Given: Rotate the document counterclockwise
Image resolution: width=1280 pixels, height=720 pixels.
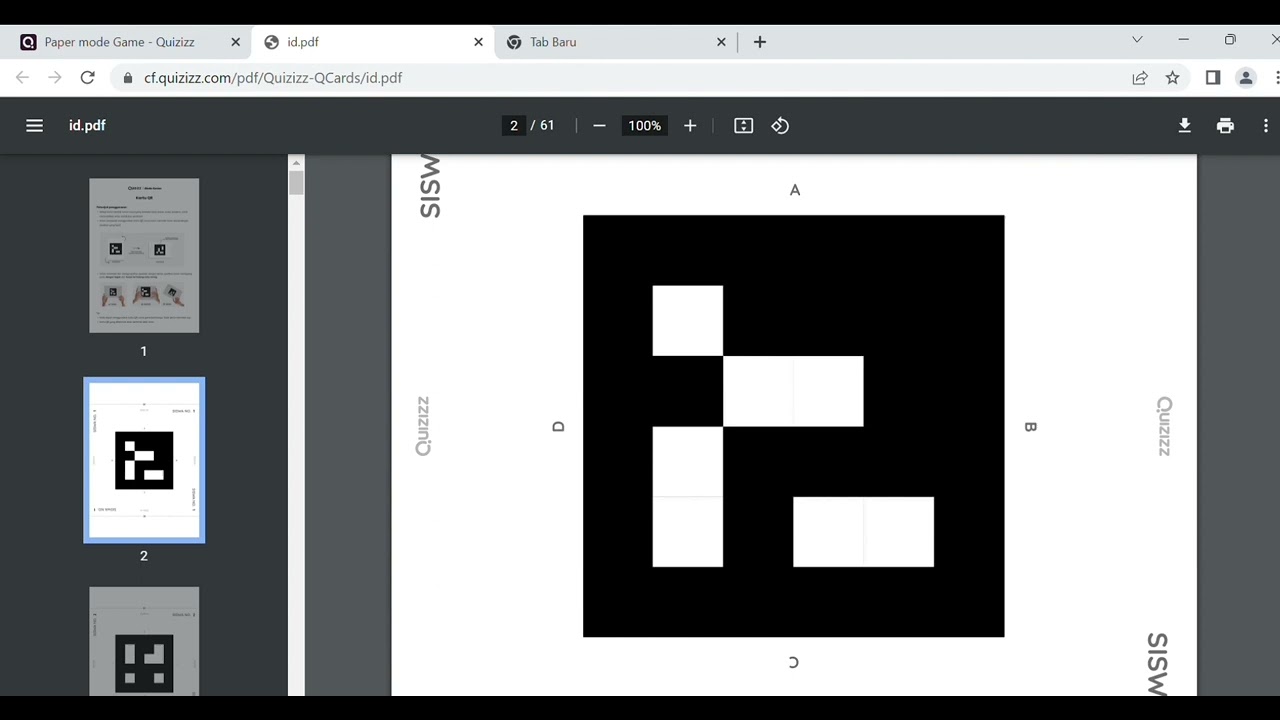Looking at the screenshot, I should click(780, 125).
